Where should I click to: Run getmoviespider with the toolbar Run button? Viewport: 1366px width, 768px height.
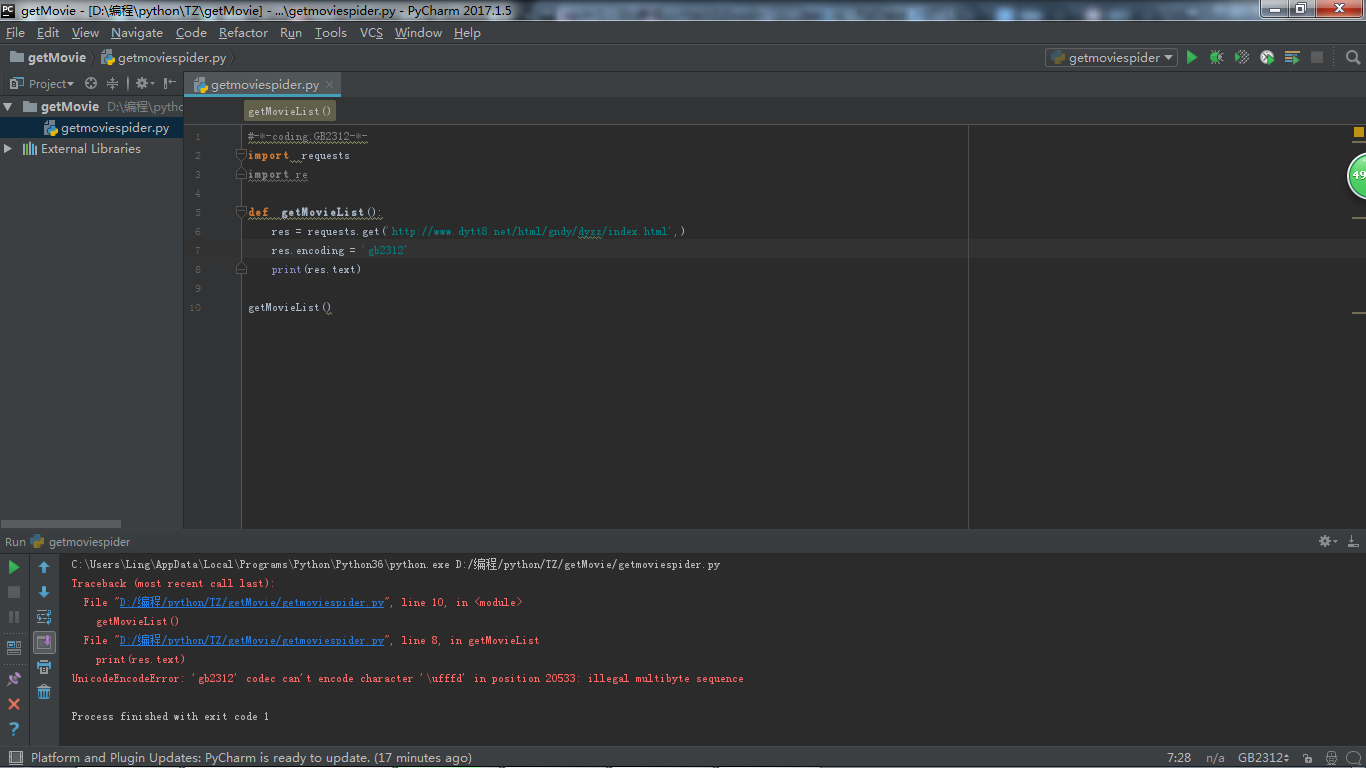[1191, 58]
